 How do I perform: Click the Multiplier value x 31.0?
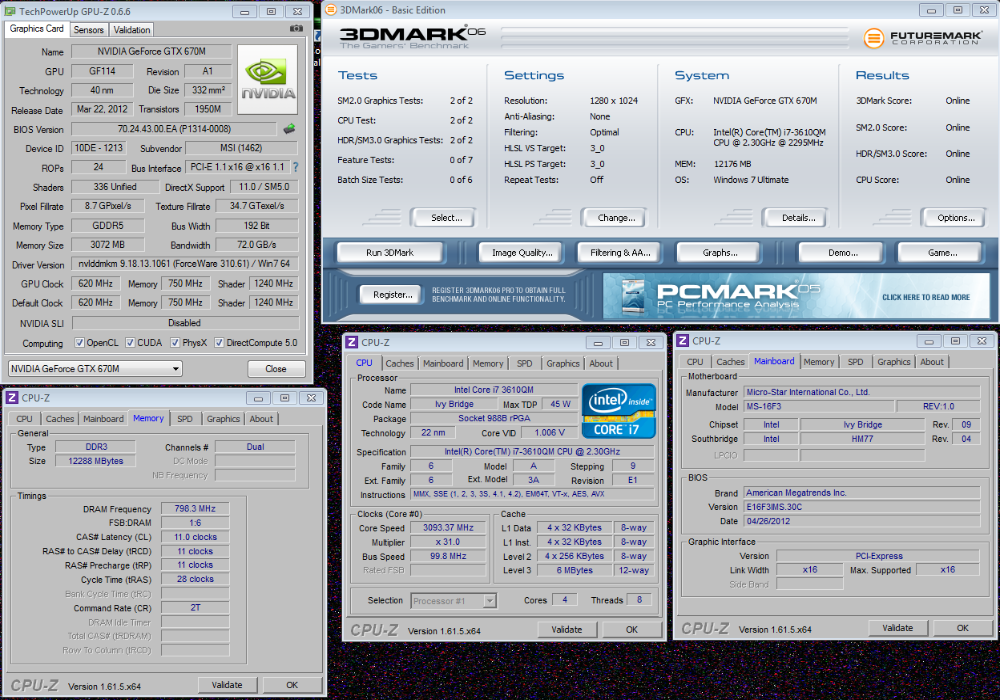(x=448, y=542)
